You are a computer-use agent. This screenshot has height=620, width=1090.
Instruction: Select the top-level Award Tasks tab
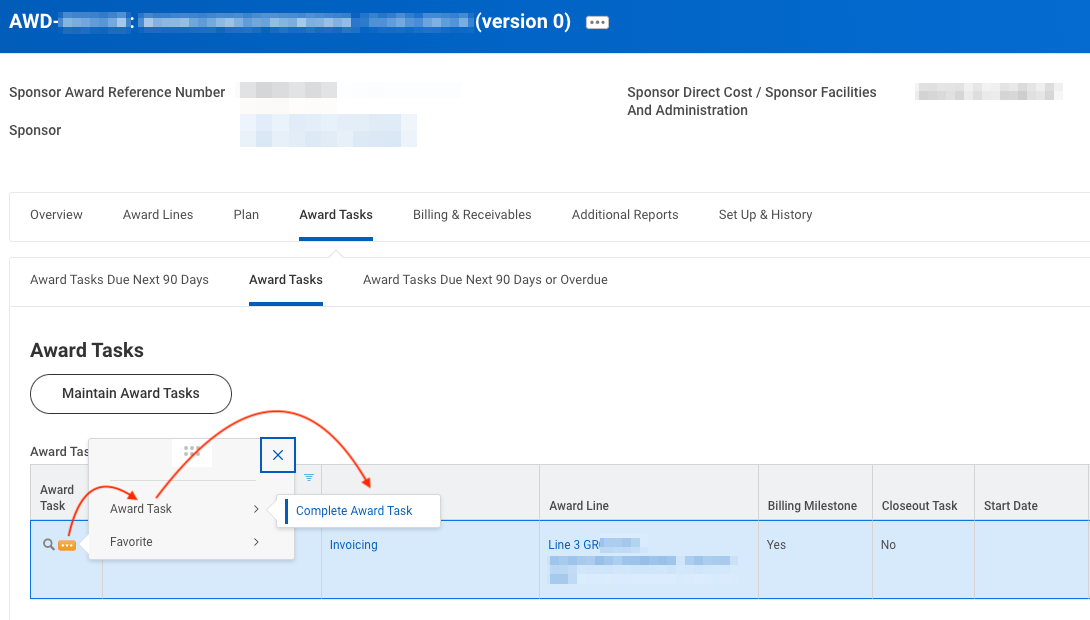(x=336, y=215)
